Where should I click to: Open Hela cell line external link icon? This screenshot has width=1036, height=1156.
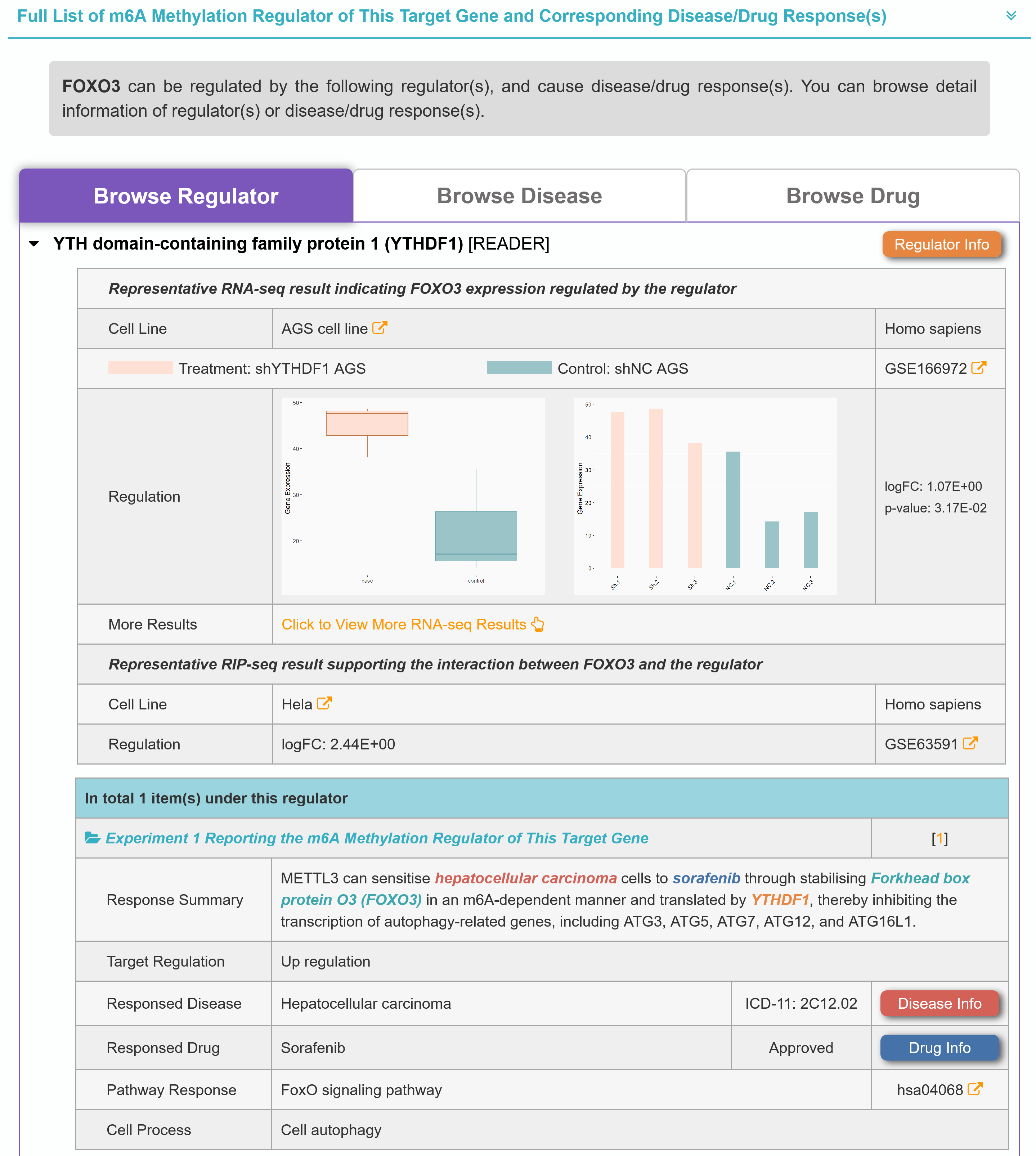pyautogui.click(x=324, y=704)
